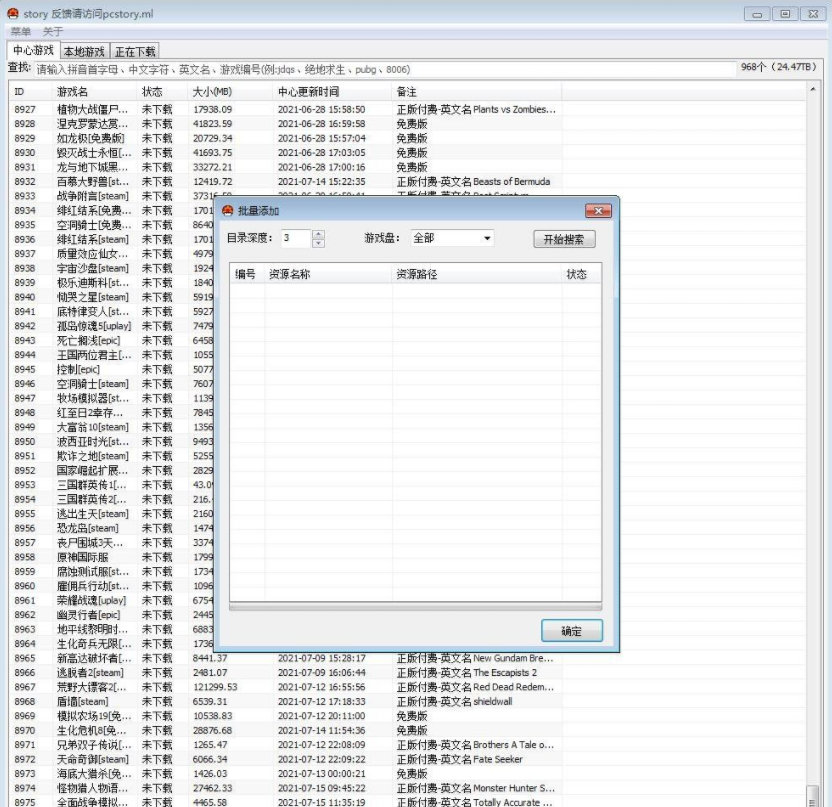Switch to the 正在下载 tab

coord(135,51)
